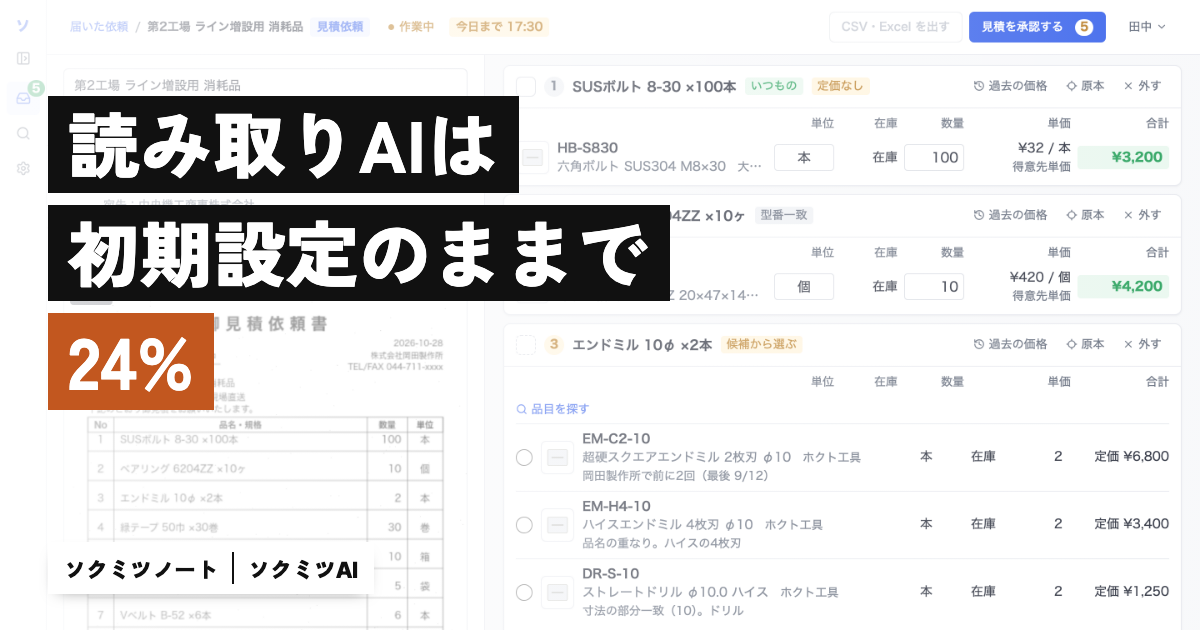The height and width of the screenshot is (630, 1200).
Task: Remove SUSボルト item with 外す
Action: pyautogui.click(x=1142, y=86)
